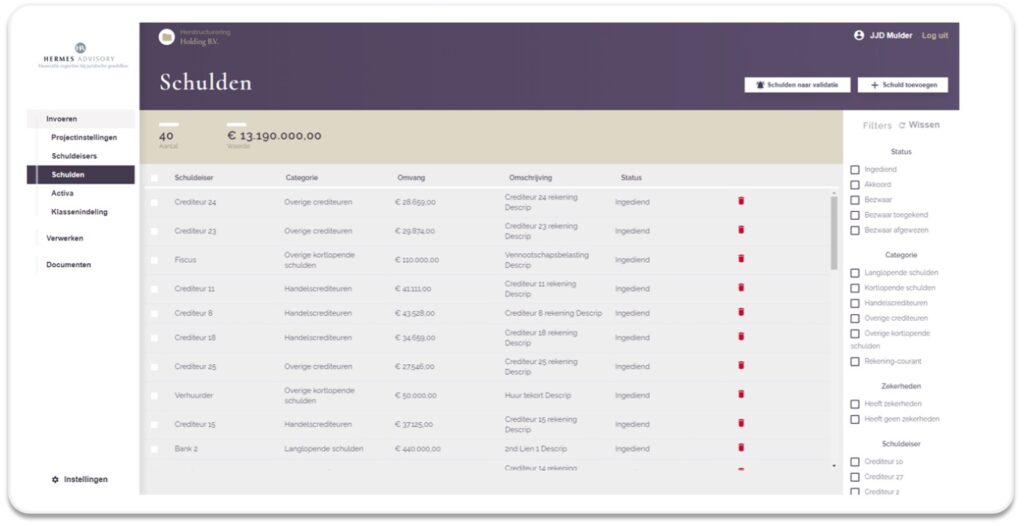Tick the Heeft geen zekerheden filter

coord(855,419)
